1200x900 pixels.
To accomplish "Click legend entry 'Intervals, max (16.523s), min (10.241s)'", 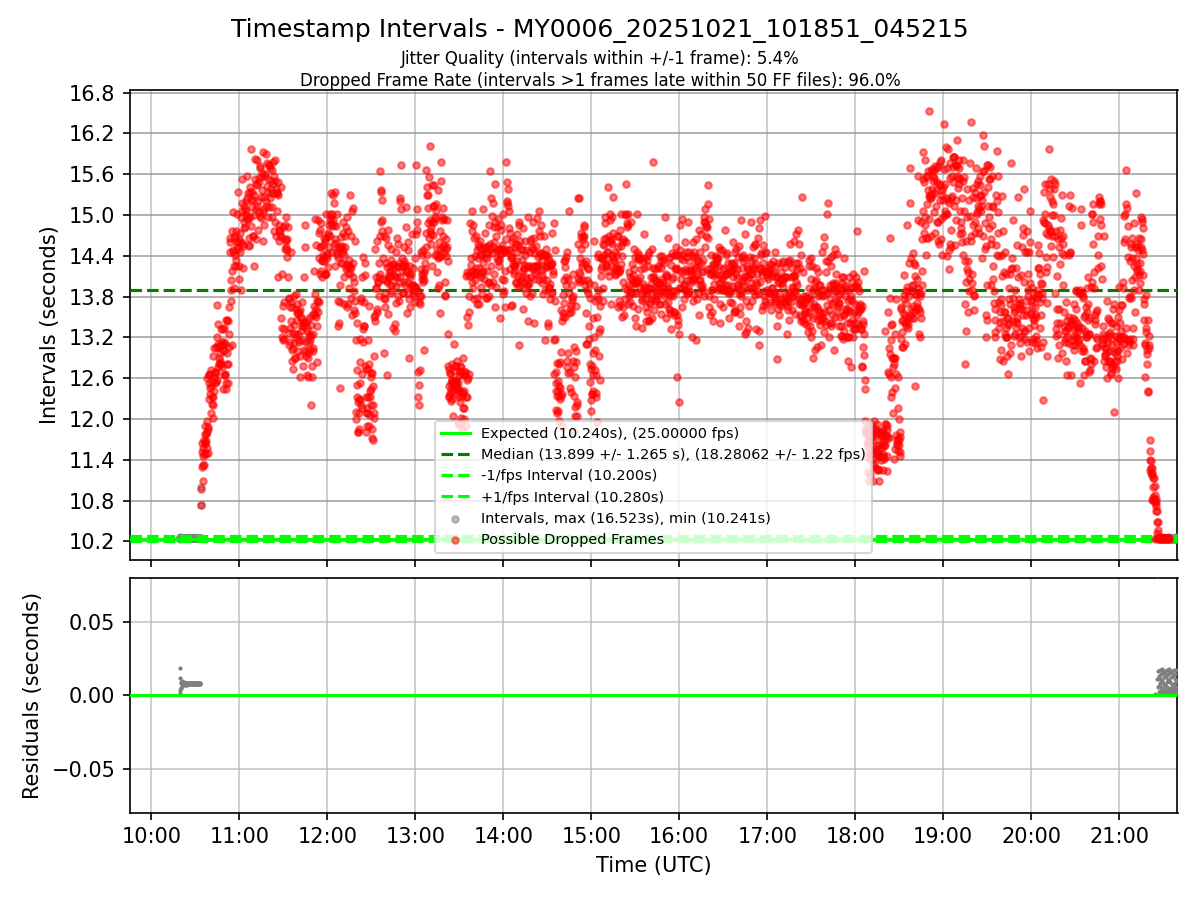I will click(x=626, y=518).
